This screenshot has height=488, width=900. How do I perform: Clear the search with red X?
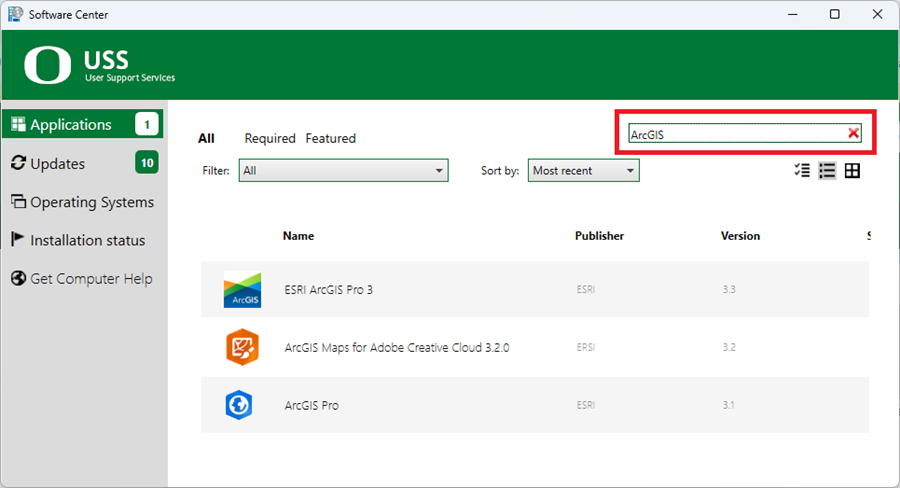pos(854,133)
